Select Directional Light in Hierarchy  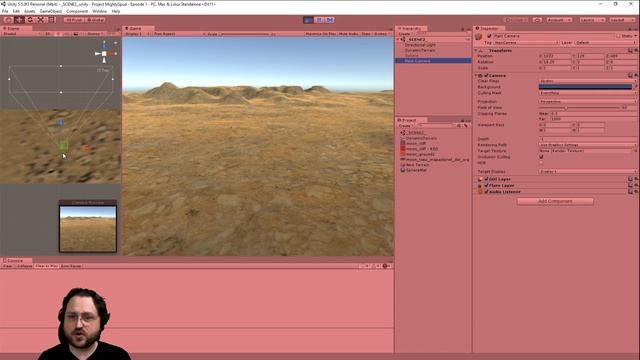420,45
